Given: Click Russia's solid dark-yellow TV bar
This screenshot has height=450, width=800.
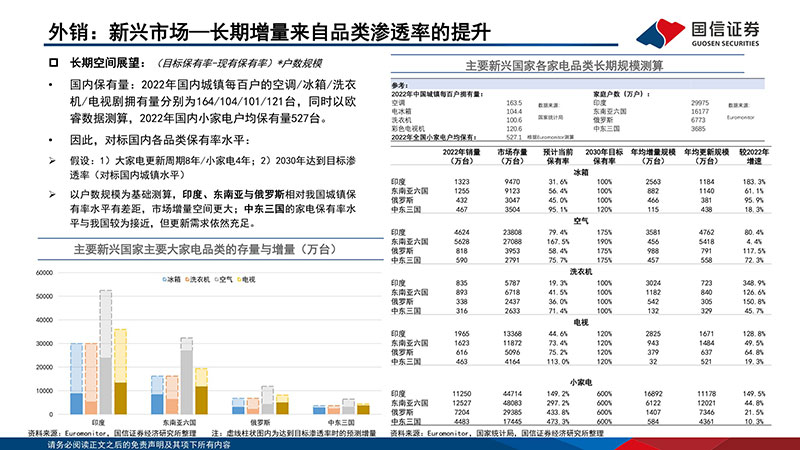Looking at the screenshot, I should click(282, 408).
